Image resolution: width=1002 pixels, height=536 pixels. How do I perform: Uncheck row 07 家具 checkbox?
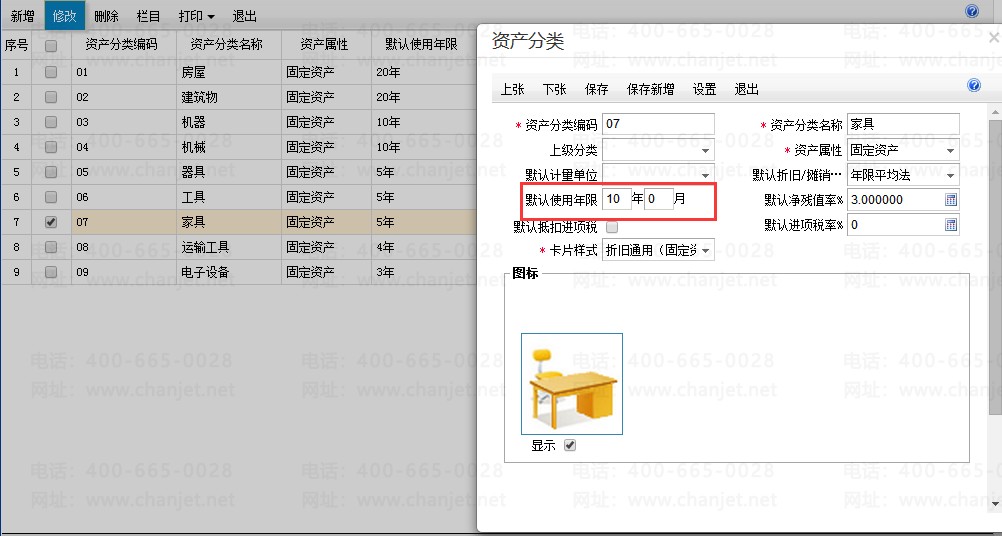(51, 222)
